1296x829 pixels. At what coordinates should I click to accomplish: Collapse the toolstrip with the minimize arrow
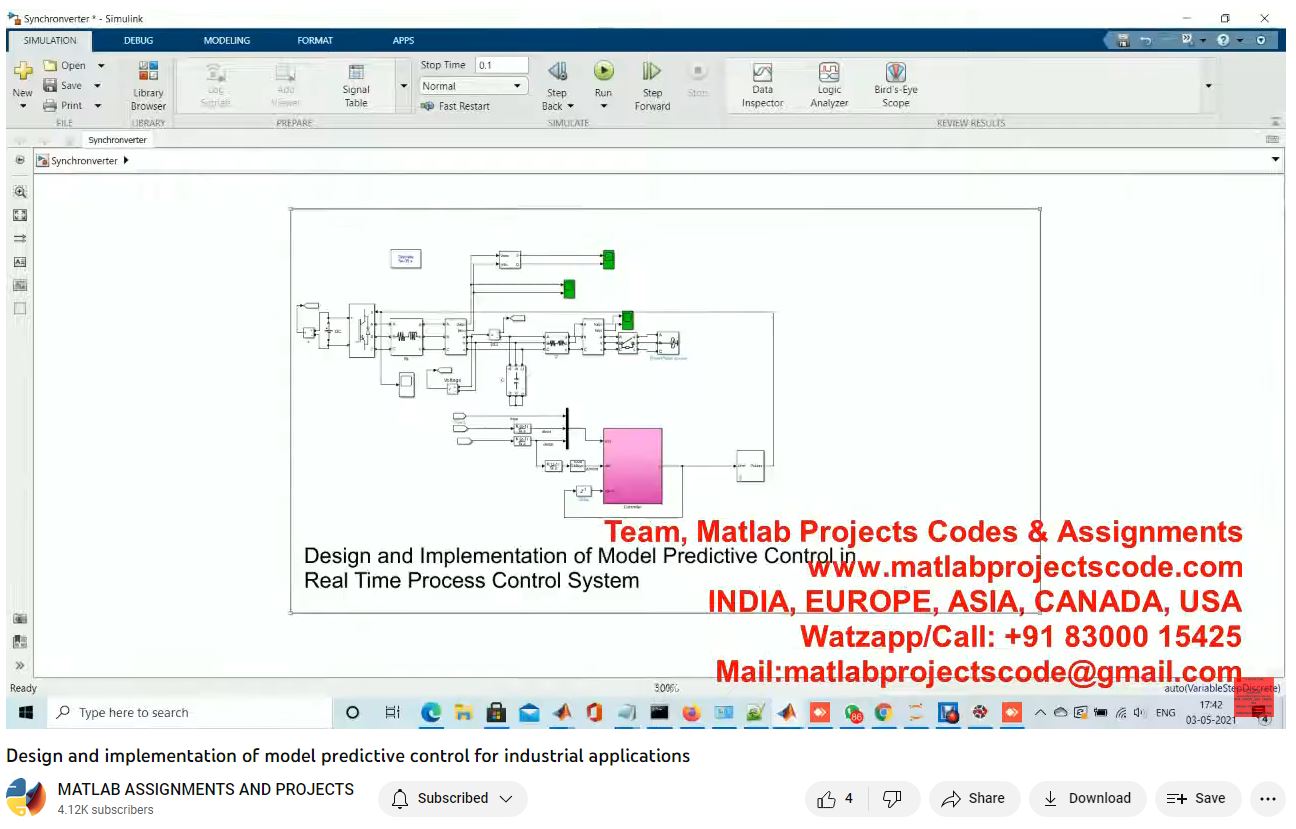pos(1275,123)
